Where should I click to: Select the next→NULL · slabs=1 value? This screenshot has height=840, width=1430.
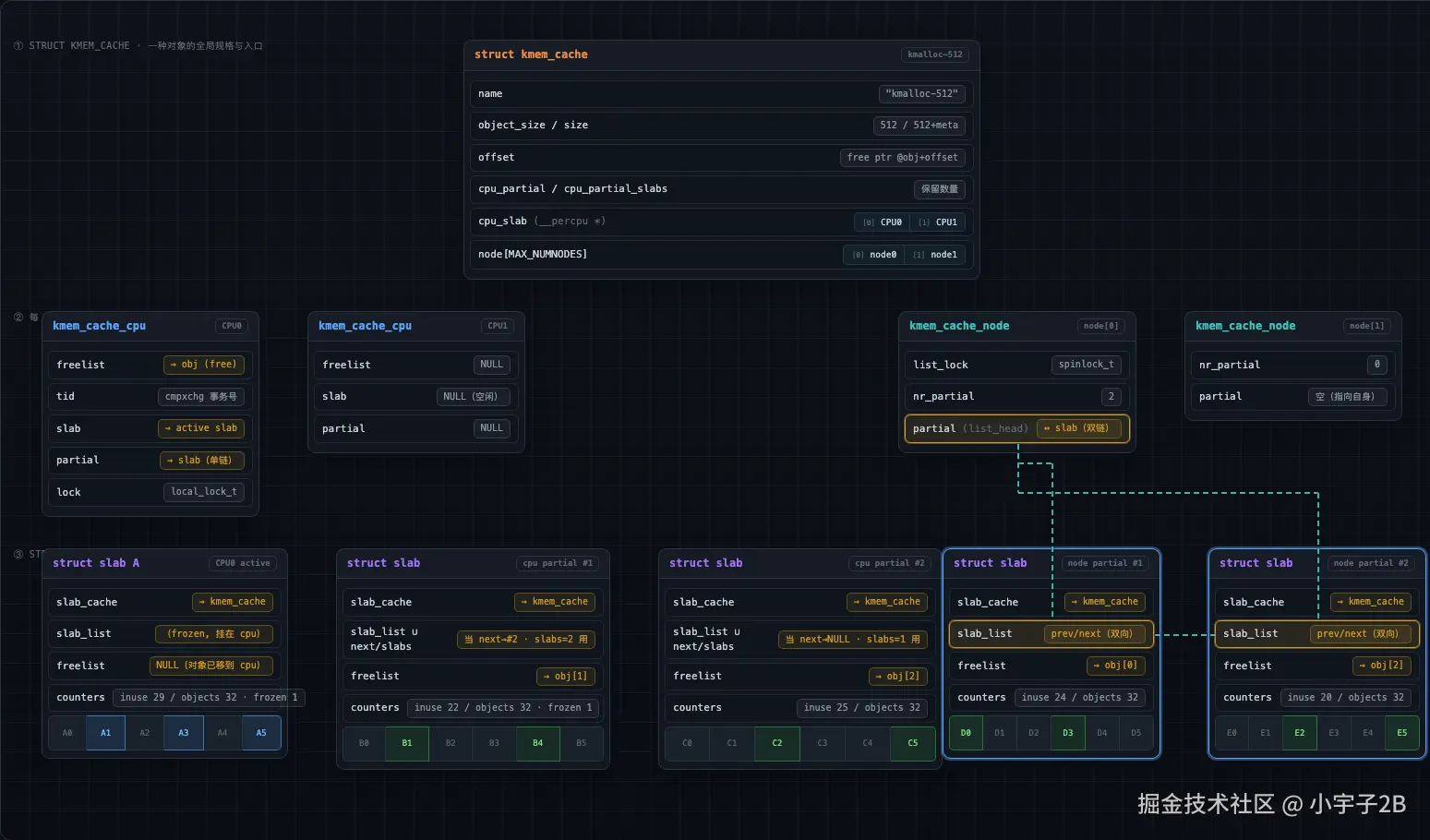click(x=853, y=640)
